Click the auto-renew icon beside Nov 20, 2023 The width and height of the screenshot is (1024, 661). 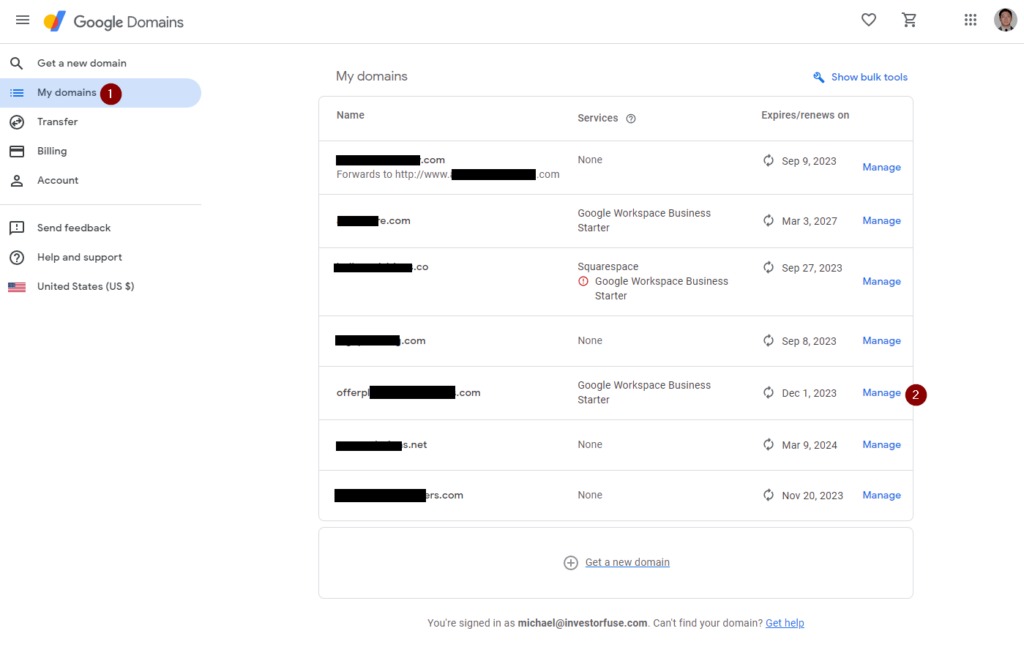(769, 495)
